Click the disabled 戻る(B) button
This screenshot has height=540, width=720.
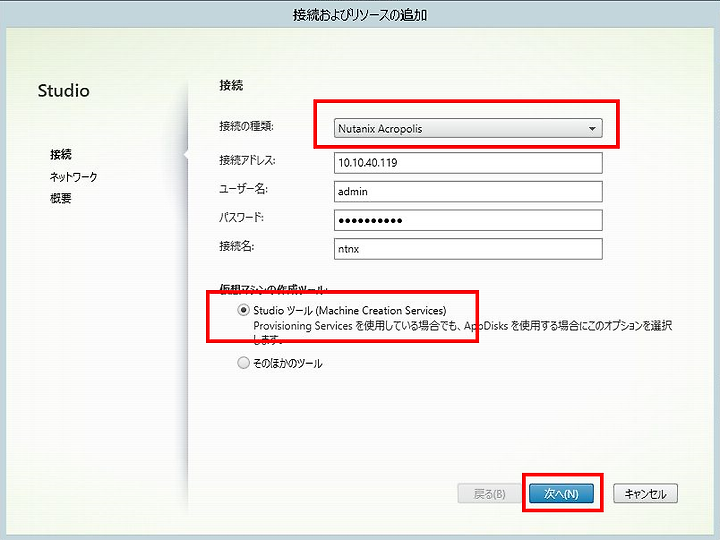click(489, 494)
